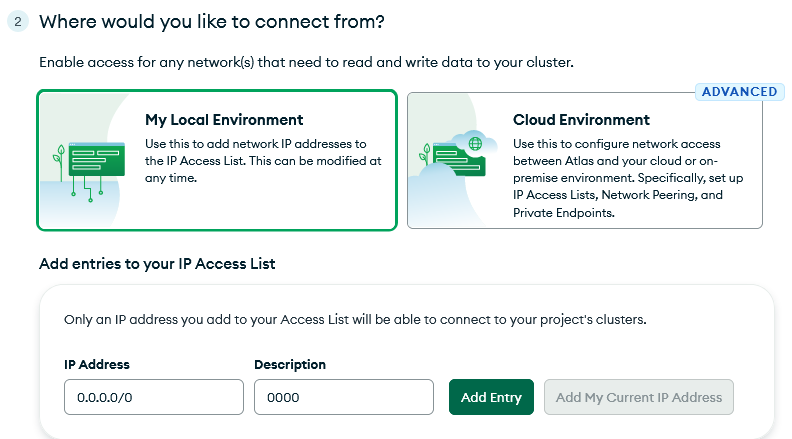Screen dimensions: 792x439
Task: Select the Cloud Environment card
Action: coord(585,160)
